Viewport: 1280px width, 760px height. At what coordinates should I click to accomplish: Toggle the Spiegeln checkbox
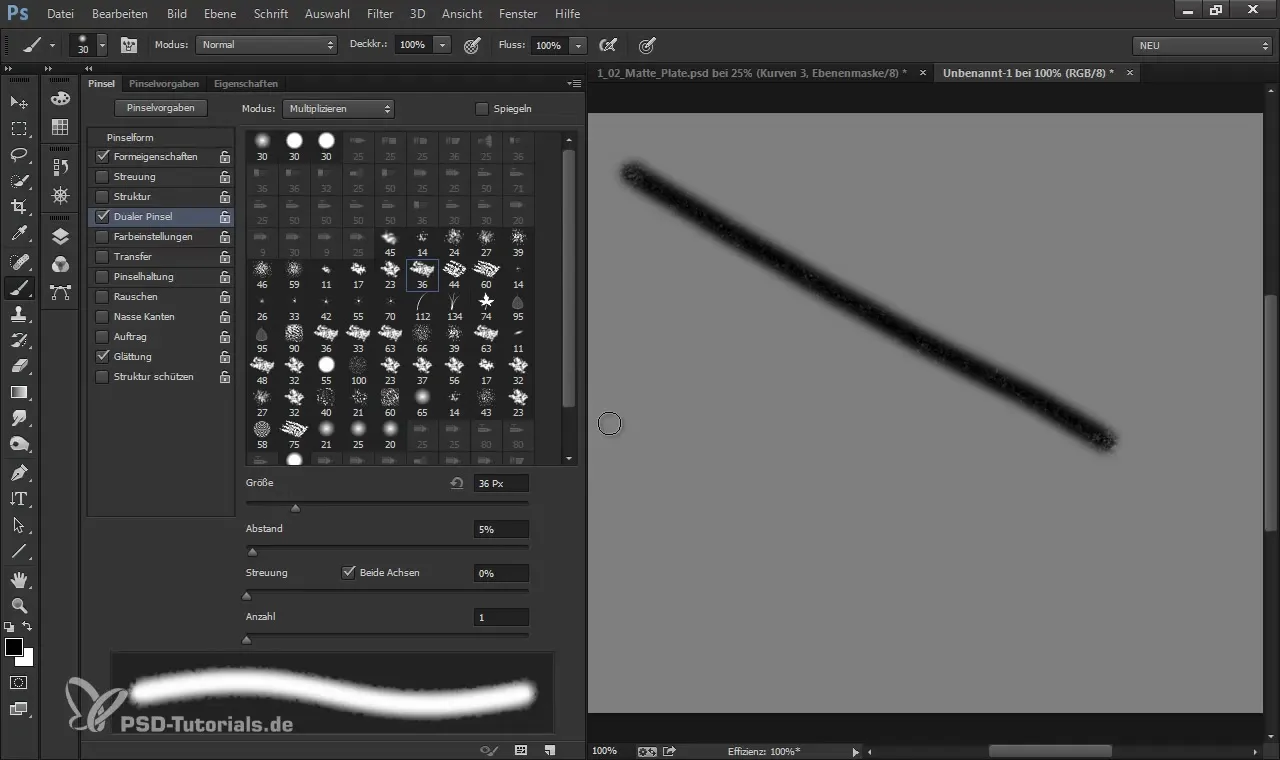(482, 109)
